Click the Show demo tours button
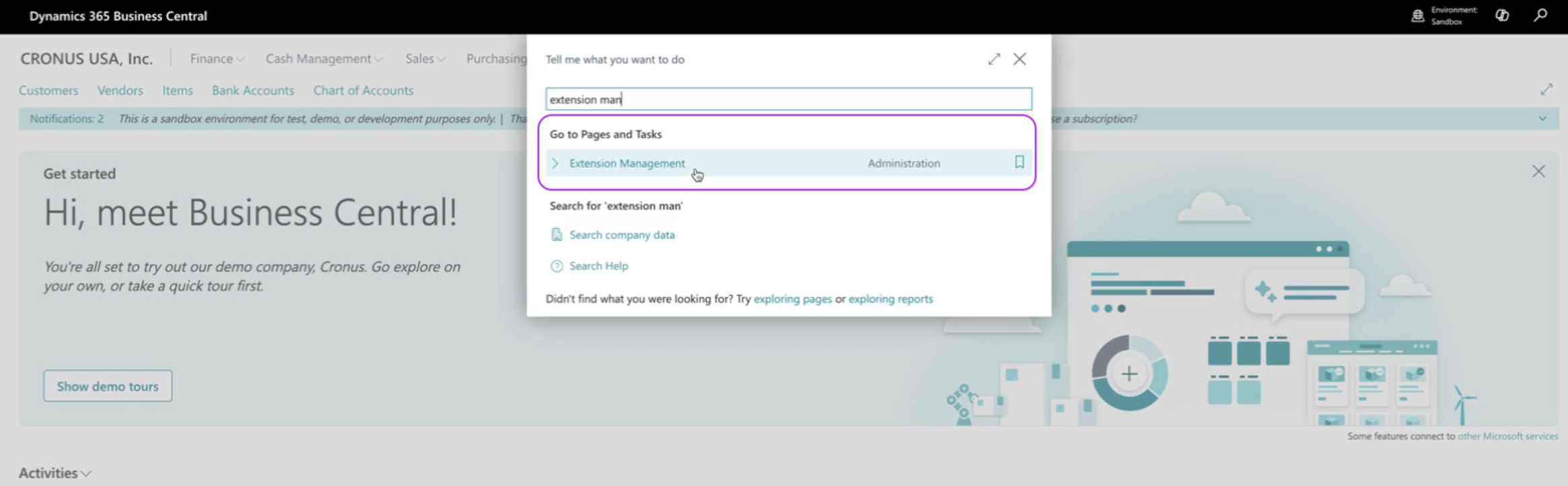 tap(108, 386)
